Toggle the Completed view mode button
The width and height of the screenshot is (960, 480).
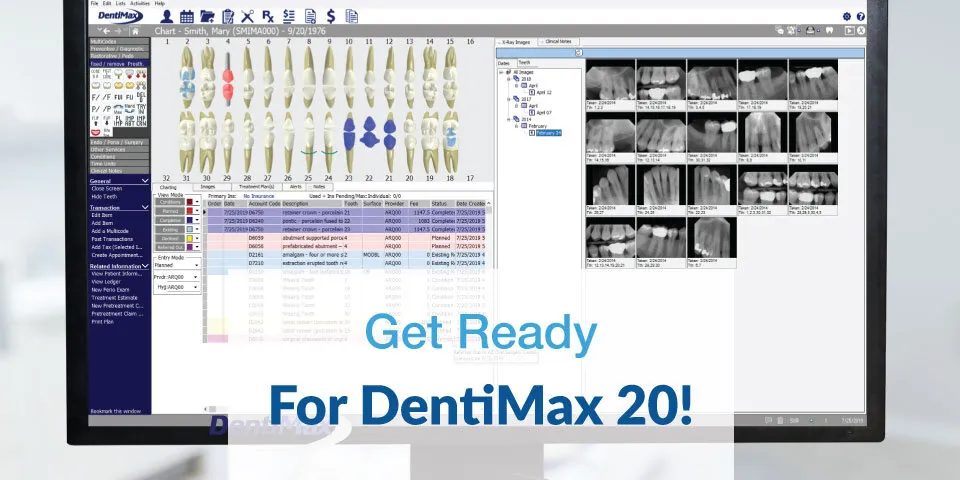(x=170, y=220)
